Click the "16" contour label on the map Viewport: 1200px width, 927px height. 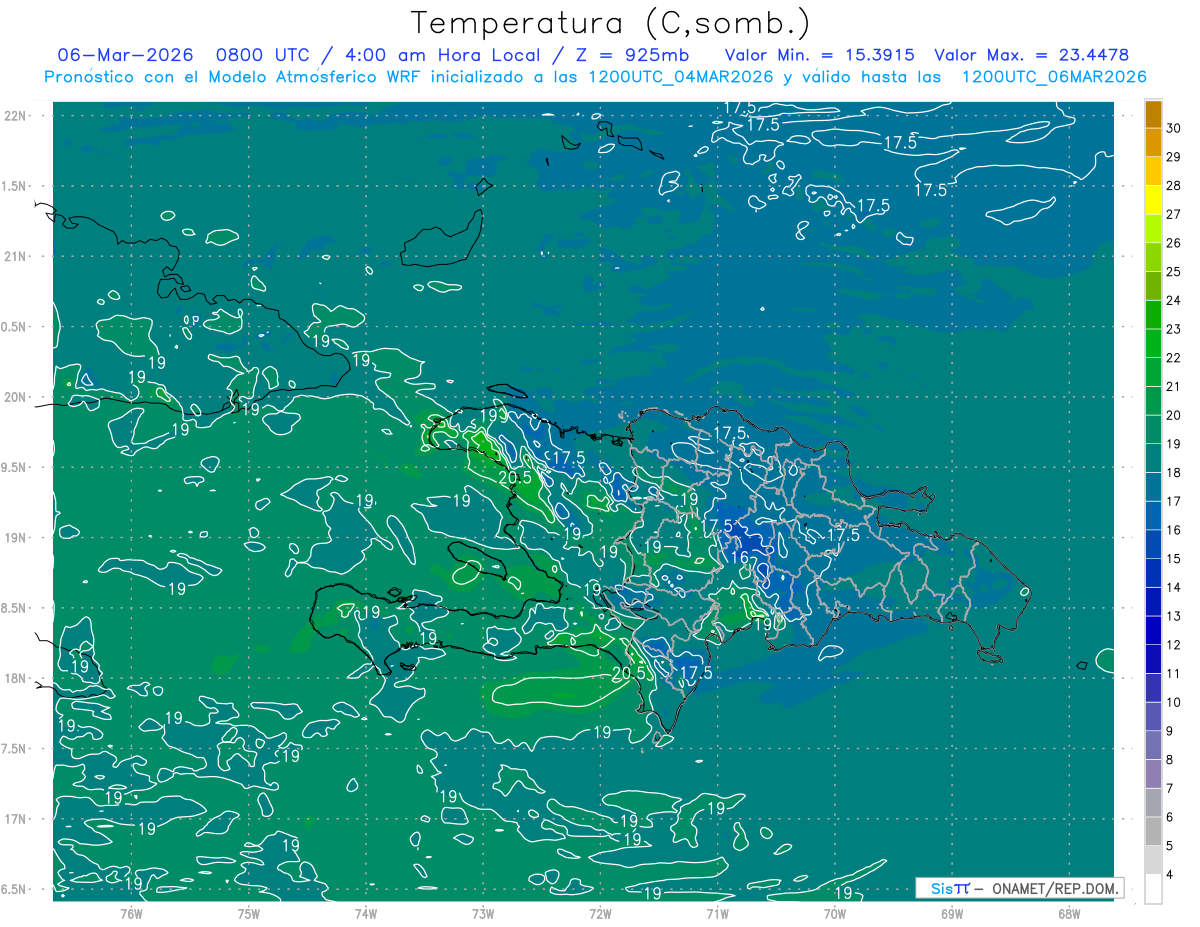740,558
